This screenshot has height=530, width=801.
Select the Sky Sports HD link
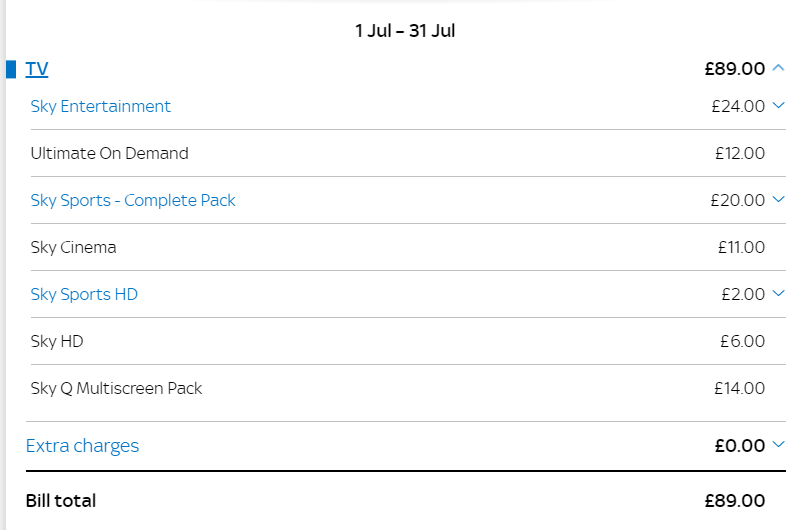[x=84, y=294]
